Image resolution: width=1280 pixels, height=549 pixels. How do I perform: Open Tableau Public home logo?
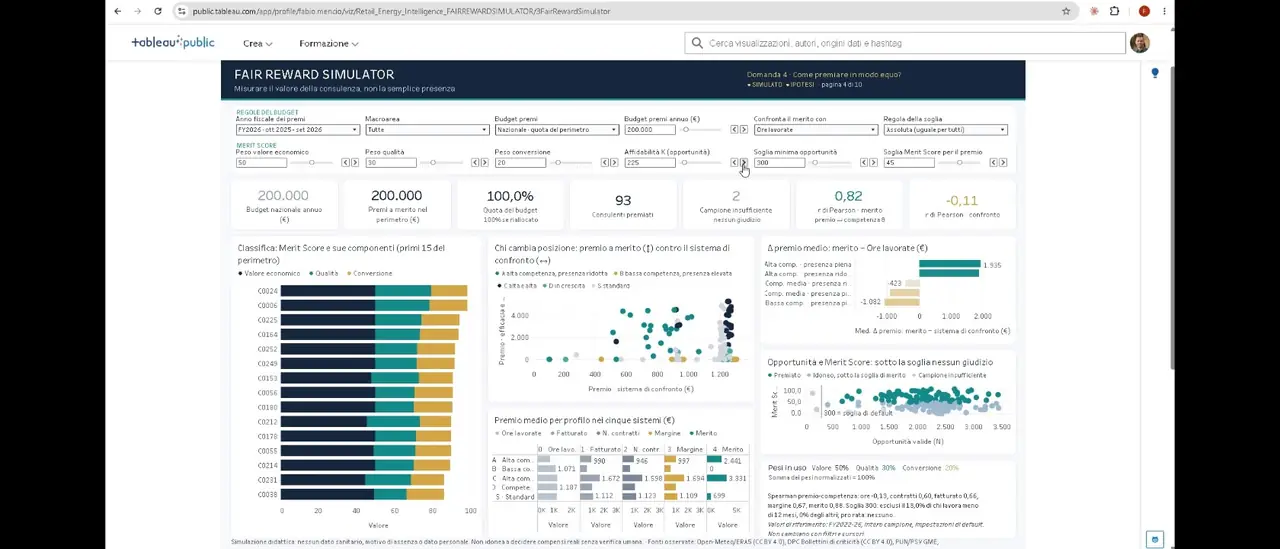tap(173, 43)
